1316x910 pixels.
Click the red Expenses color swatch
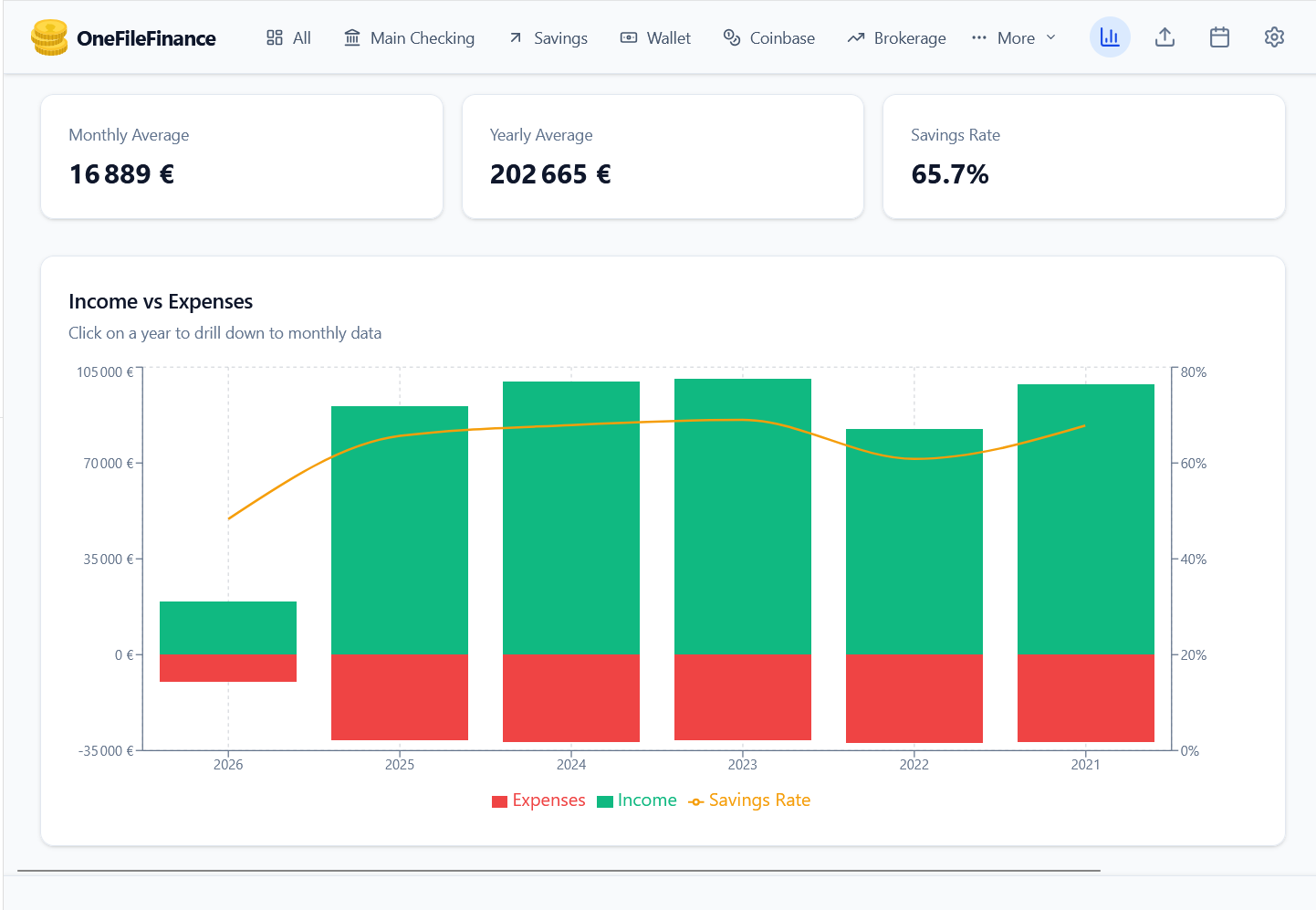[x=499, y=800]
